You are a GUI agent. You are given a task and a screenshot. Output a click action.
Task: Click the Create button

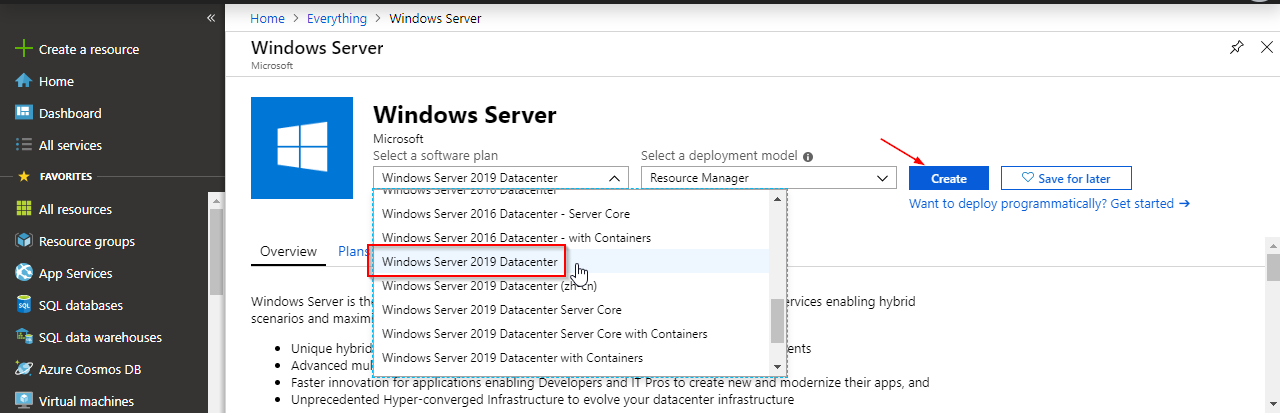pos(949,178)
